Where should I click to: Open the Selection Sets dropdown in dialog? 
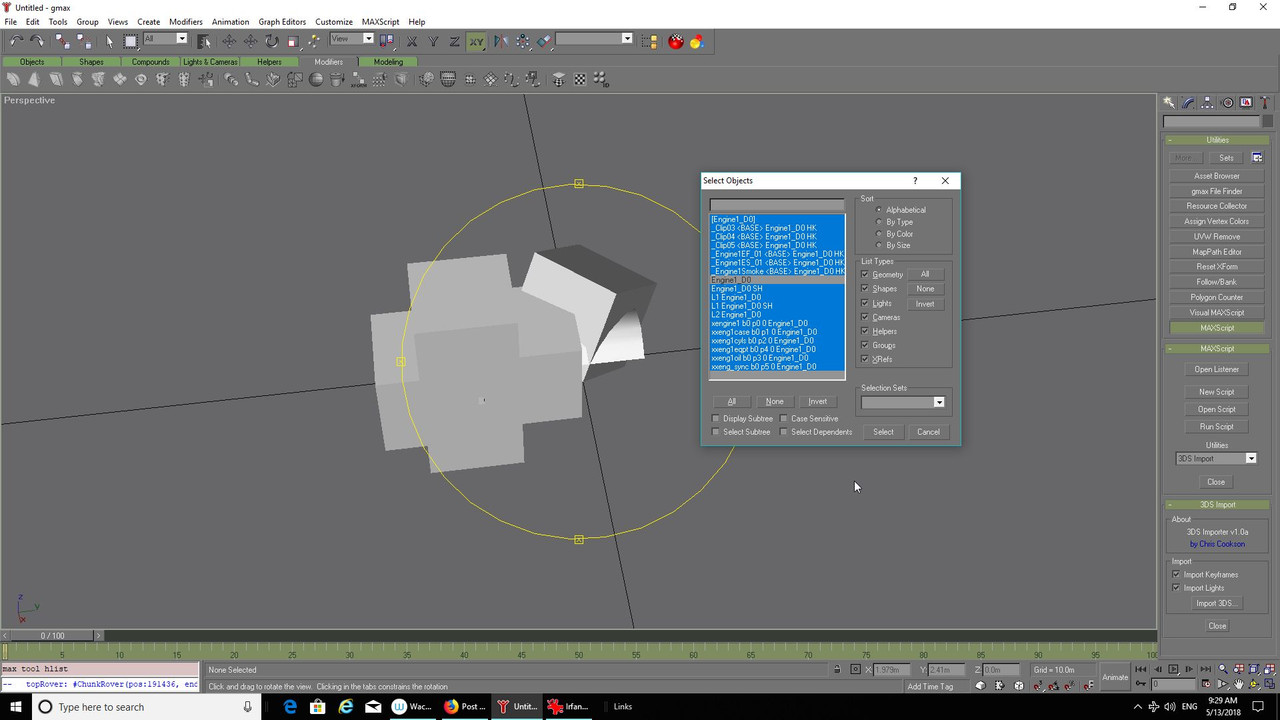point(938,402)
